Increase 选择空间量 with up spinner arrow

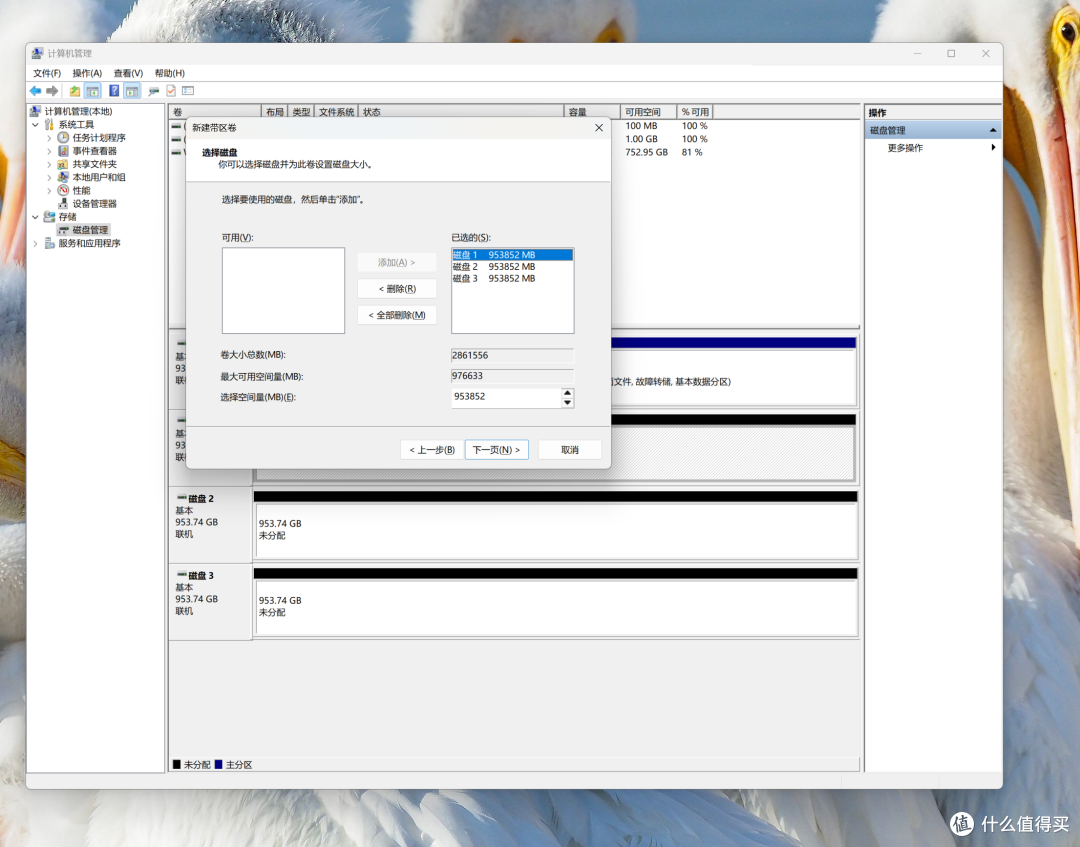(568, 393)
